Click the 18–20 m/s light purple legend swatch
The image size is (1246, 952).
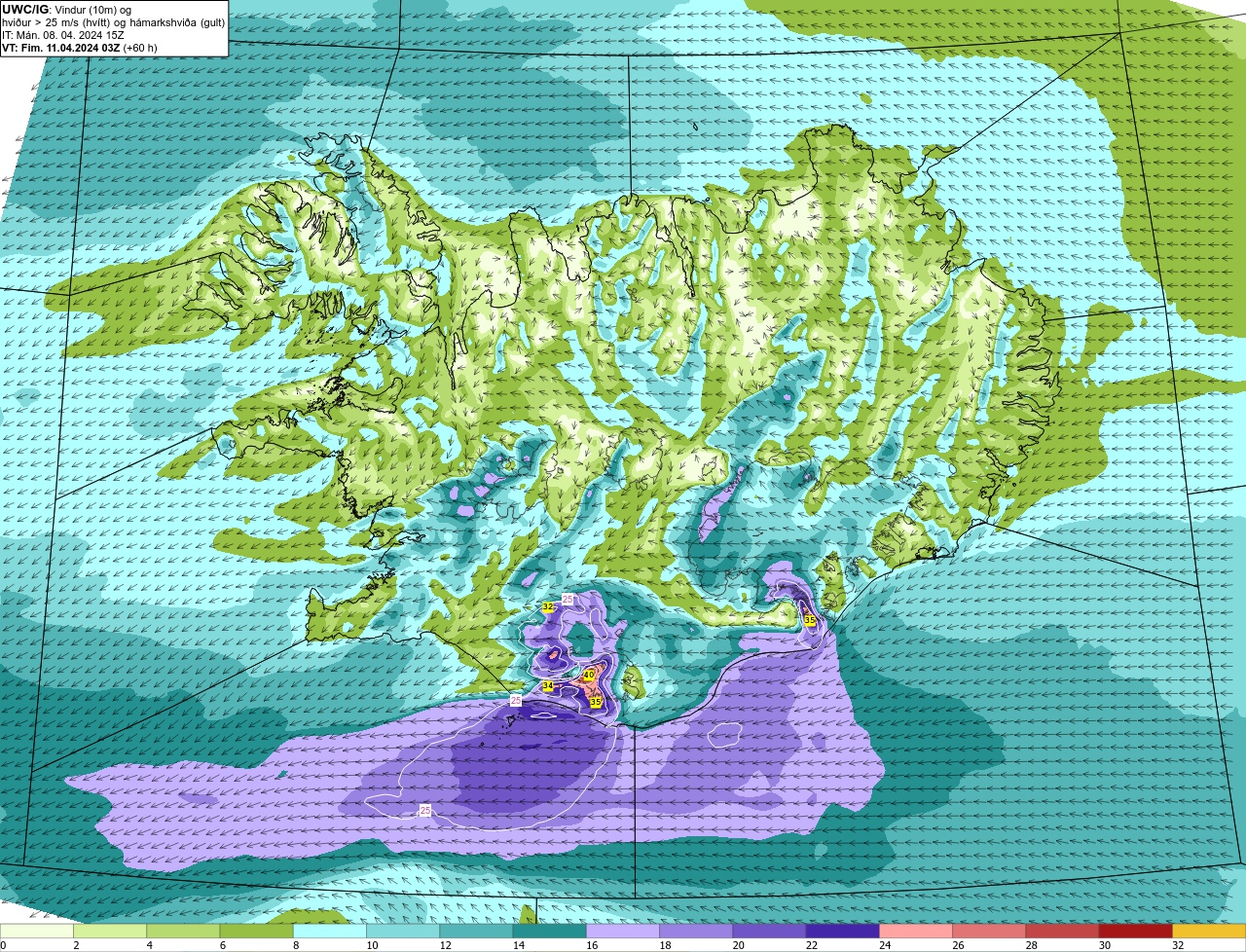[x=696, y=932]
